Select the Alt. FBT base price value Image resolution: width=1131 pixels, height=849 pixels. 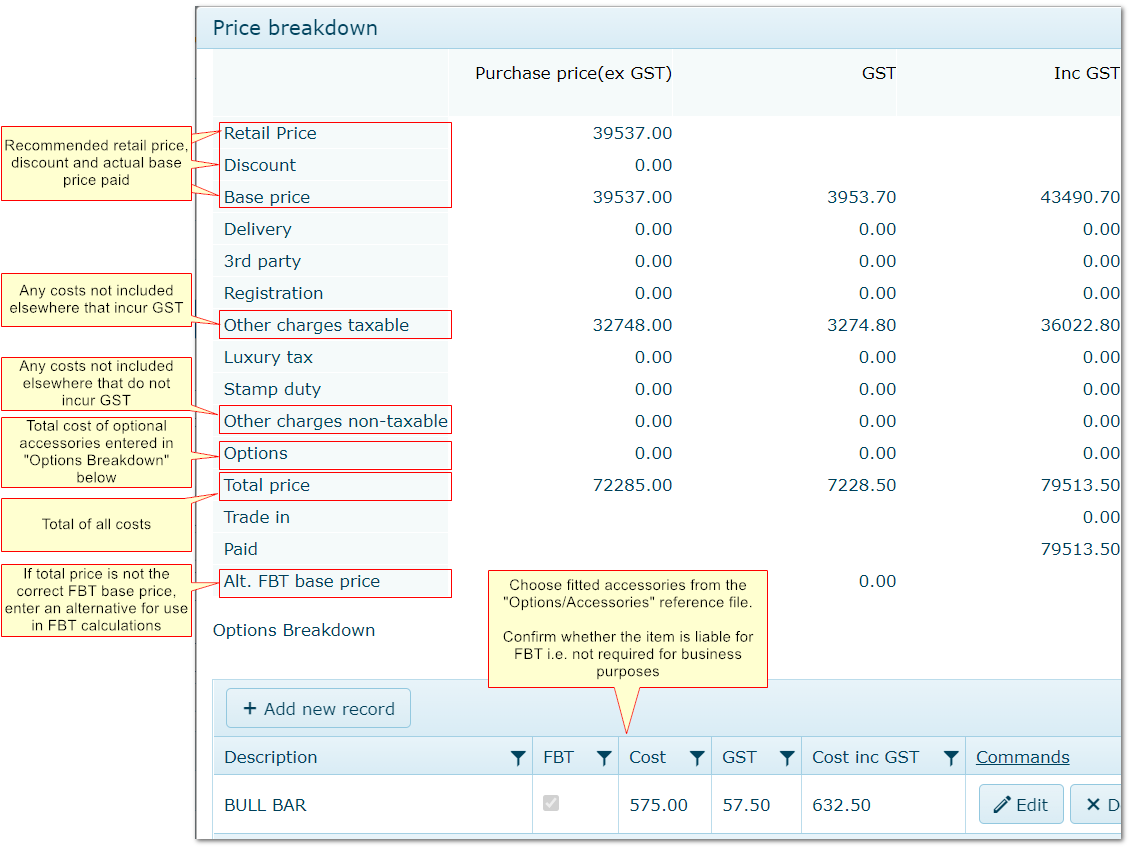point(877,581)
